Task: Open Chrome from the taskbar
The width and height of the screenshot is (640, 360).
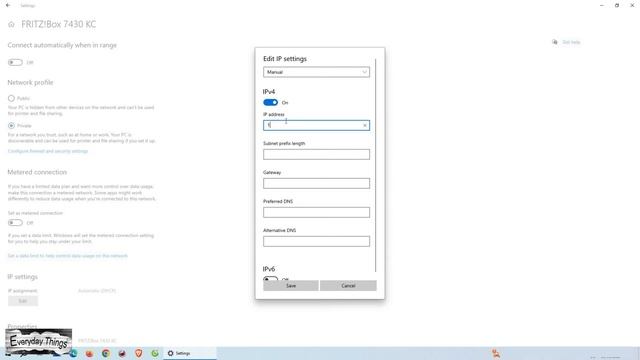Action: click(x=106, y=353)
